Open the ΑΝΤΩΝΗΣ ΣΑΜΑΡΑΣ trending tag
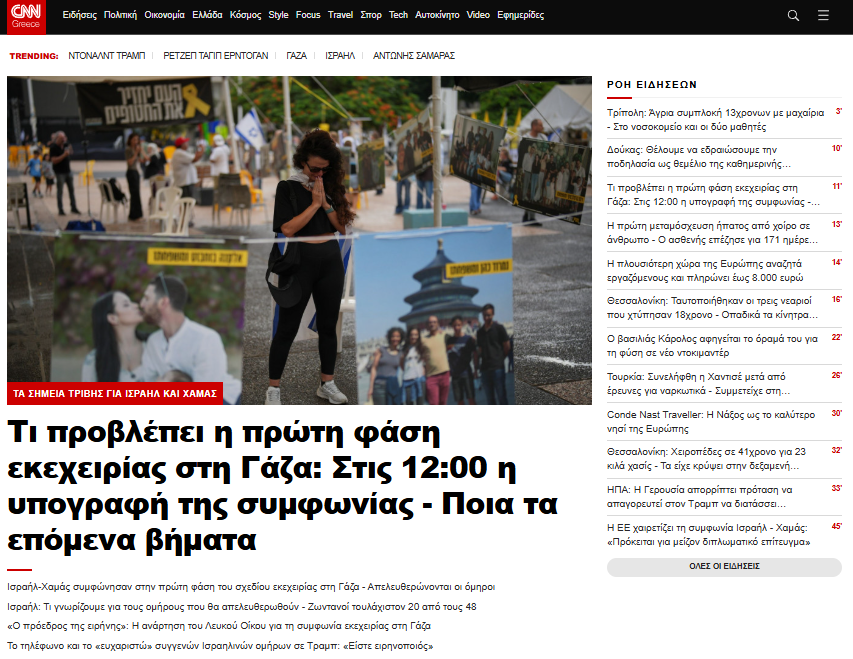 (413, 56)
